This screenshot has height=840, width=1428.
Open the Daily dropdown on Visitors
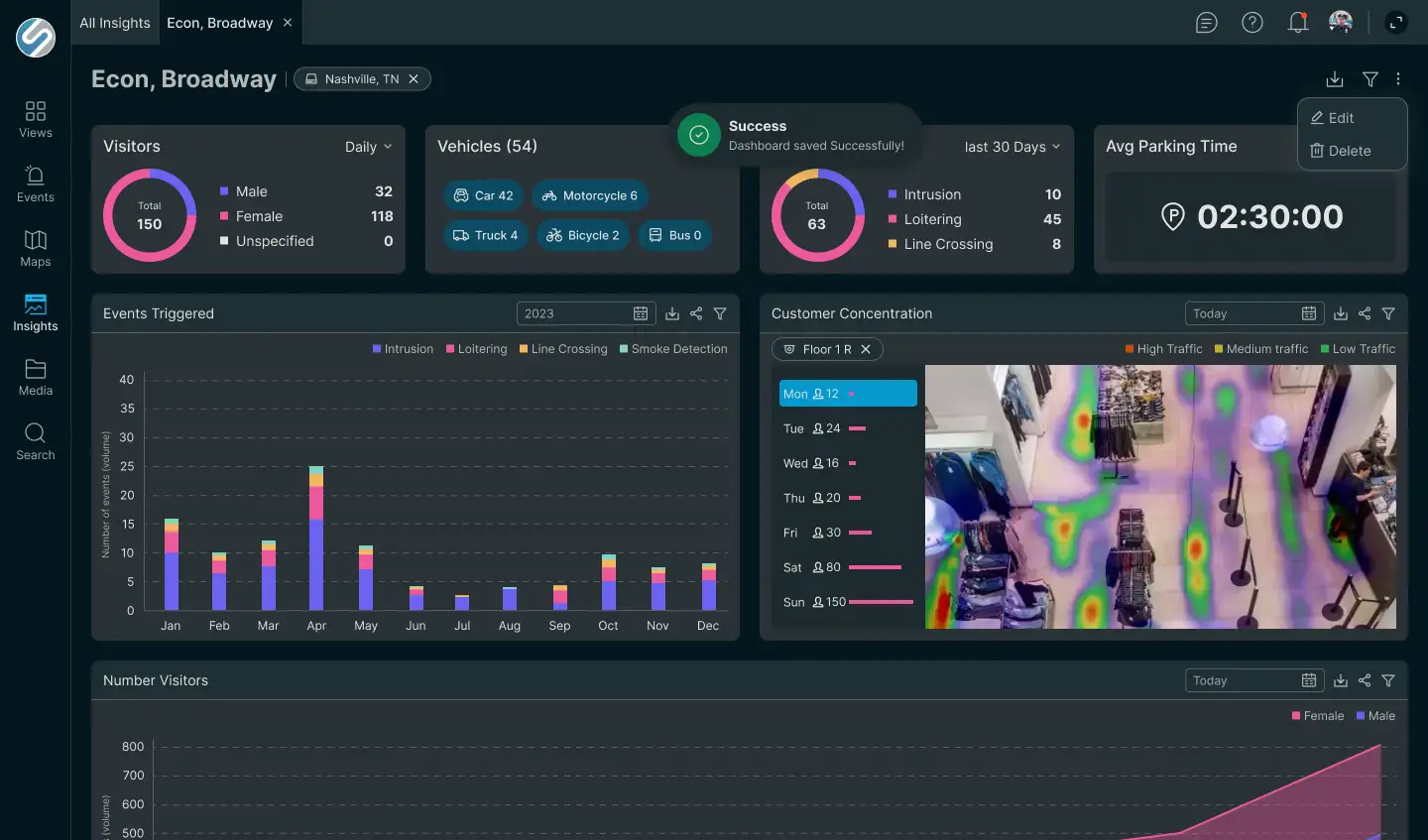(x=368, y=146)
